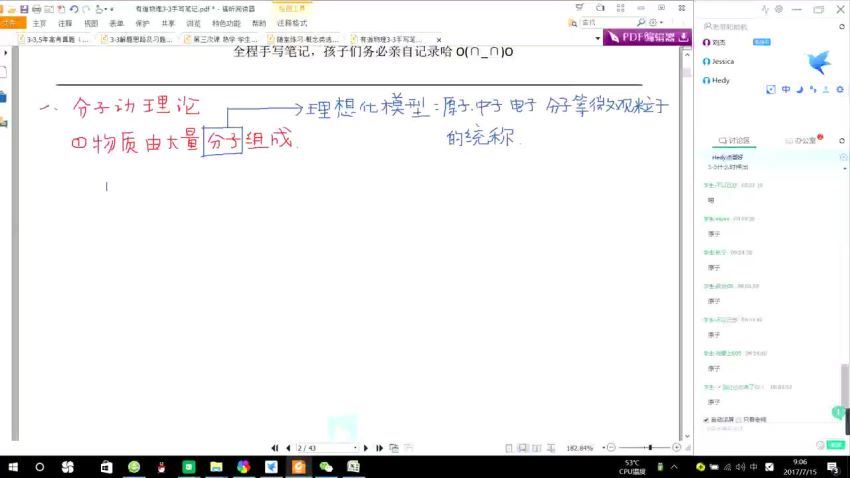The height and width of the screenshot is (478, 850).
Task: Select user Hedy in participant list
Action: (x=716, y=80)
